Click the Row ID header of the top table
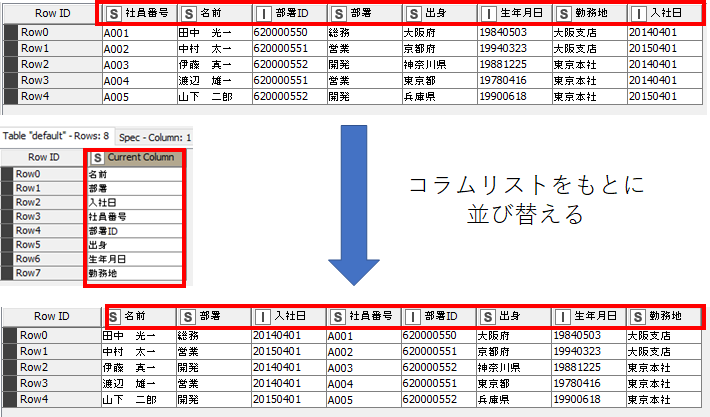This screenshot has width=710, height=417. [x=53, y=14]
